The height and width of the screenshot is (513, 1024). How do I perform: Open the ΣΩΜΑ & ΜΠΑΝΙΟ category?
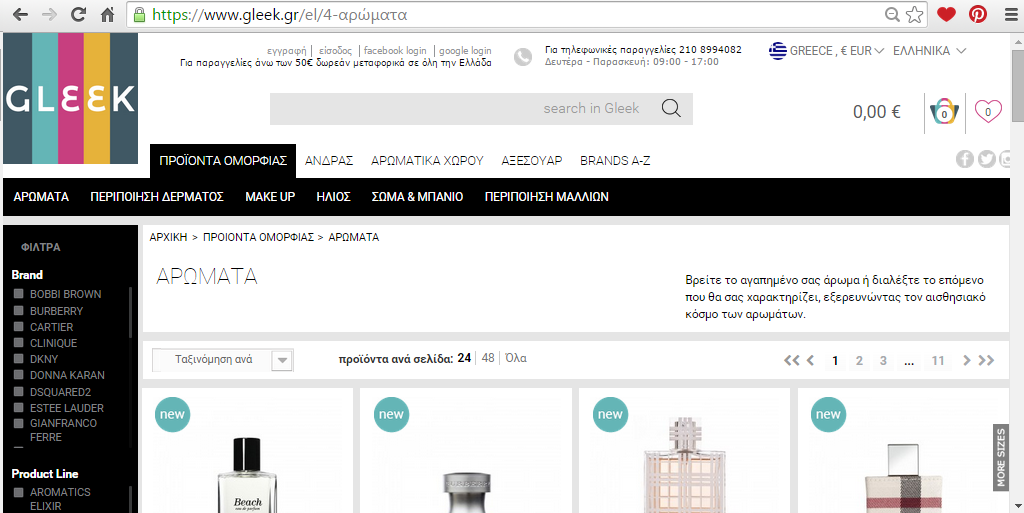[417, 196]
